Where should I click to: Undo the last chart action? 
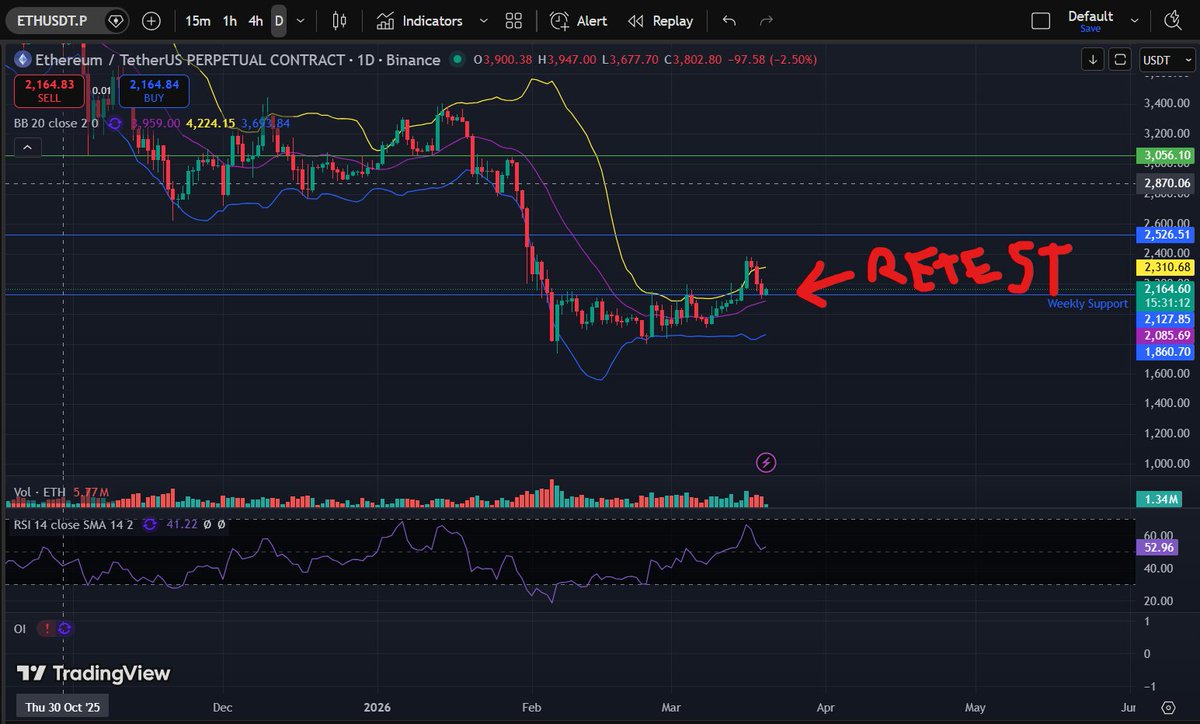[x=729, y=21]
